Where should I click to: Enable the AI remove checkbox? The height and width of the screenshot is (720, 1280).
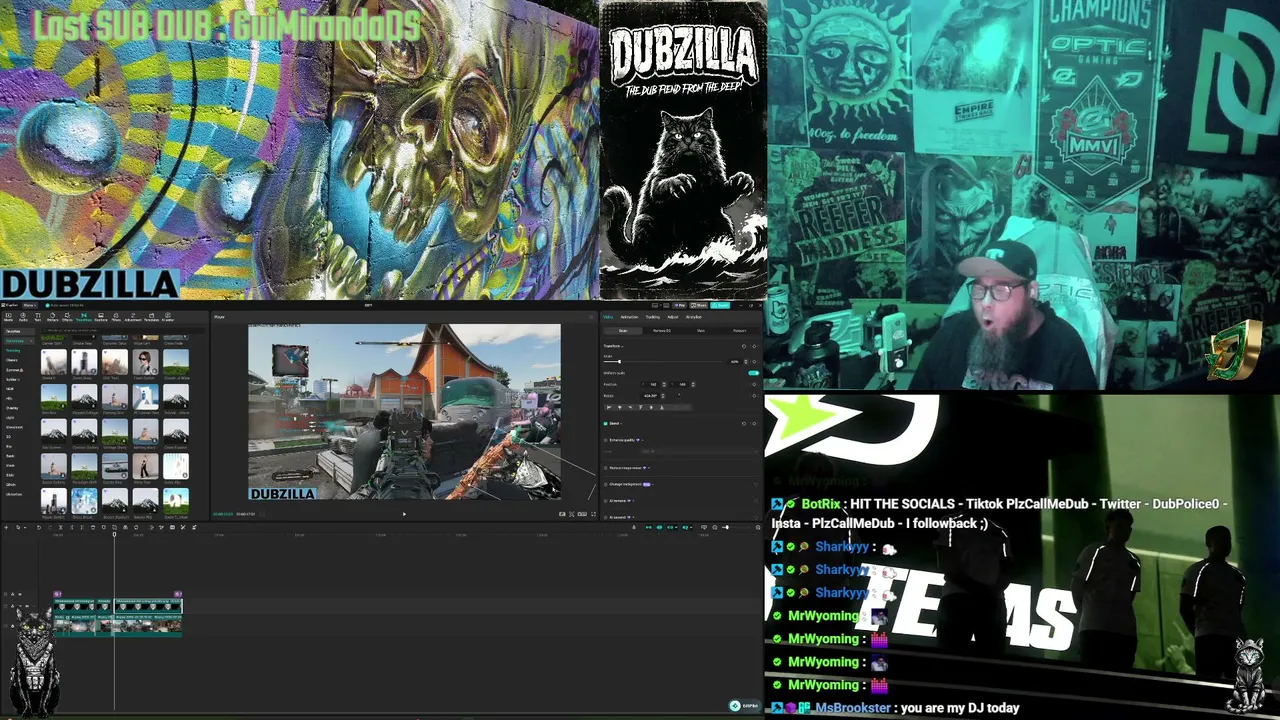coord(606,500)
